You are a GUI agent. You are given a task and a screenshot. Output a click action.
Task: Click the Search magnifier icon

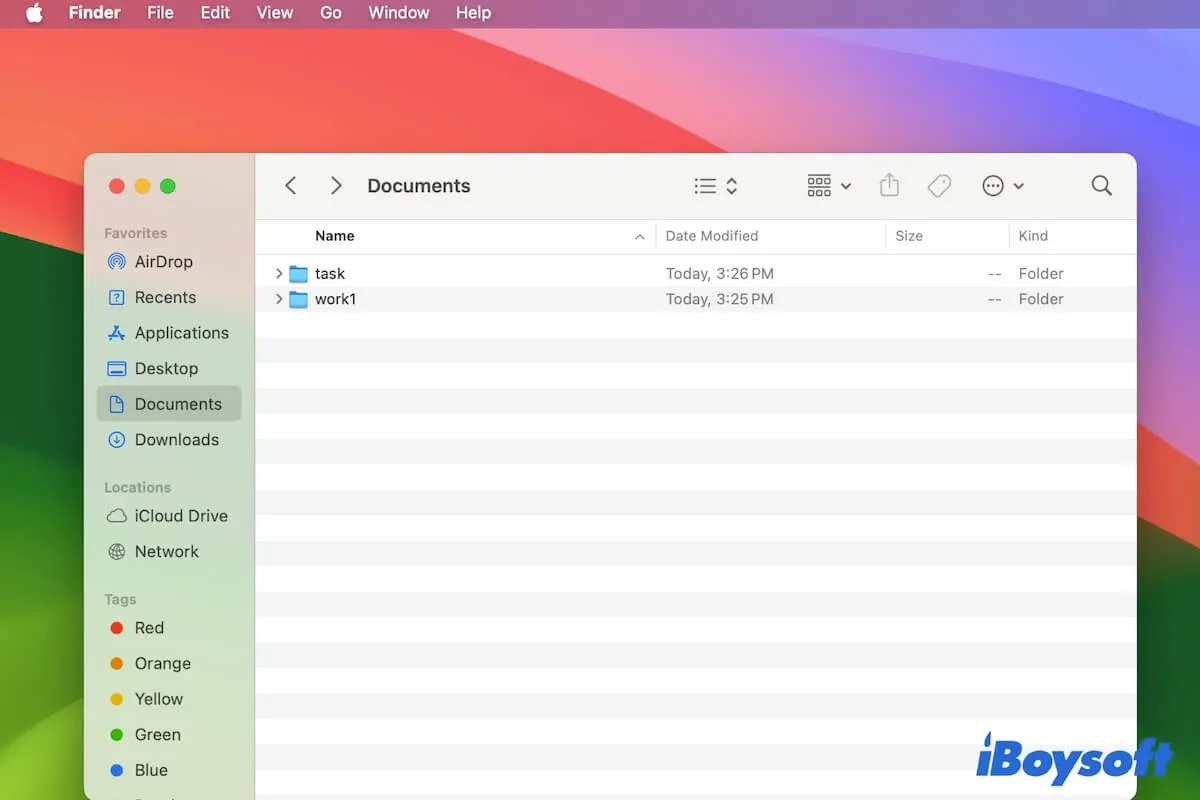tap(1102, 186)
